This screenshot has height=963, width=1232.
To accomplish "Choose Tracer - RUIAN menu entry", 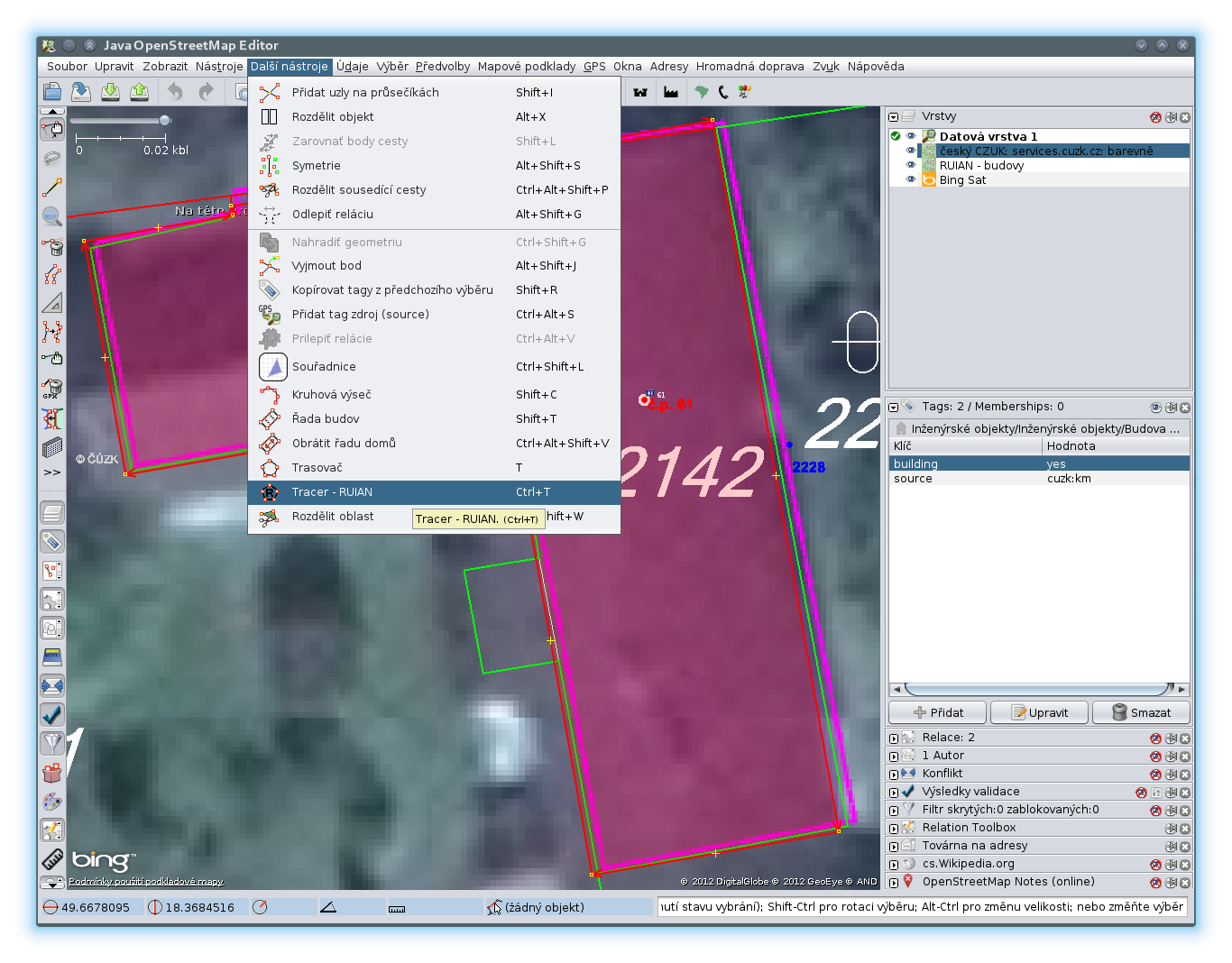I will [x=434, y=491].
